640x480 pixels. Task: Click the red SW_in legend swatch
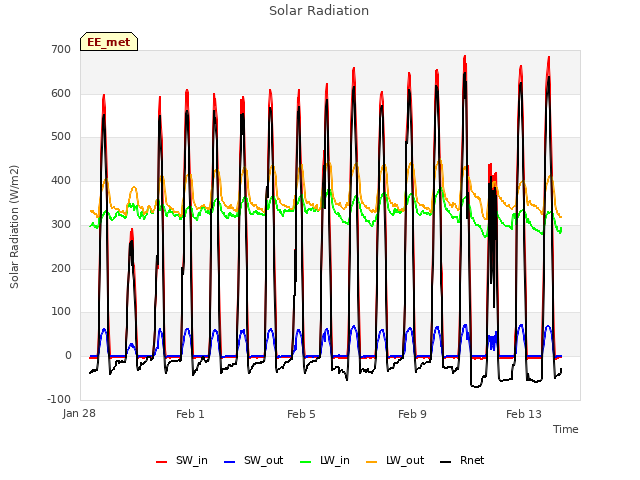click(x=162, y=462)
